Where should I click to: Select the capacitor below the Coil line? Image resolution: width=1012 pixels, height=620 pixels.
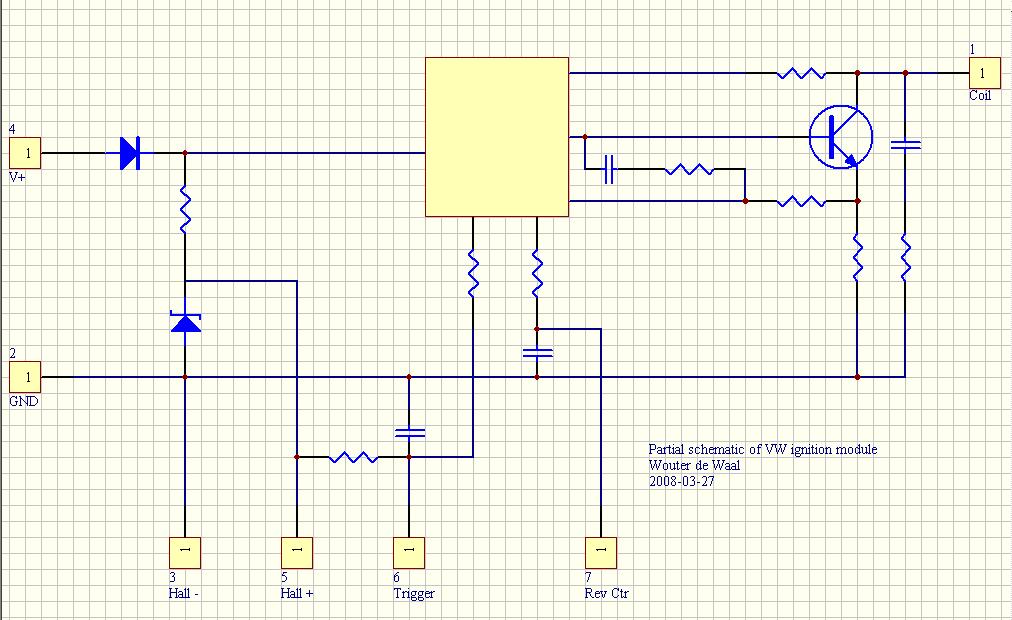[x=905, y=145]
